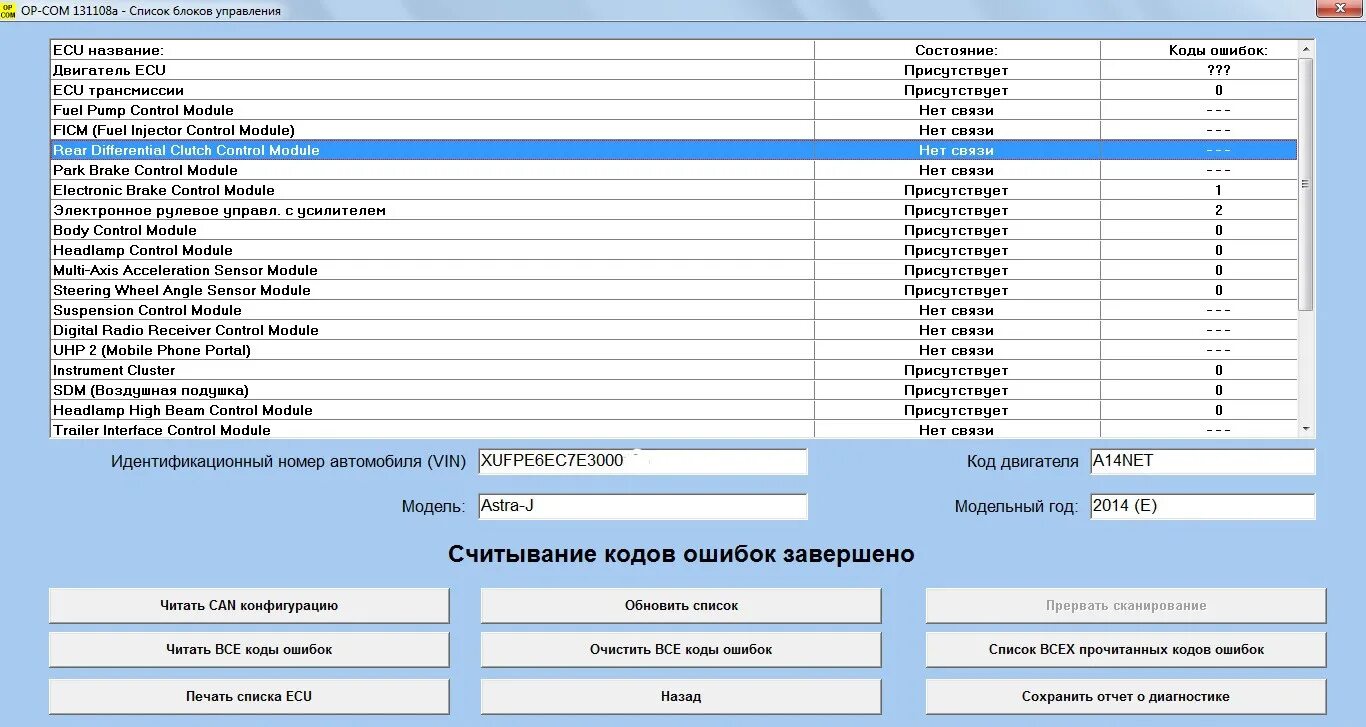Screen dimensions: 1366x727
Task: Click error count '1' for Electronic Brake Control Module
Action: (x=1218, y=190)
